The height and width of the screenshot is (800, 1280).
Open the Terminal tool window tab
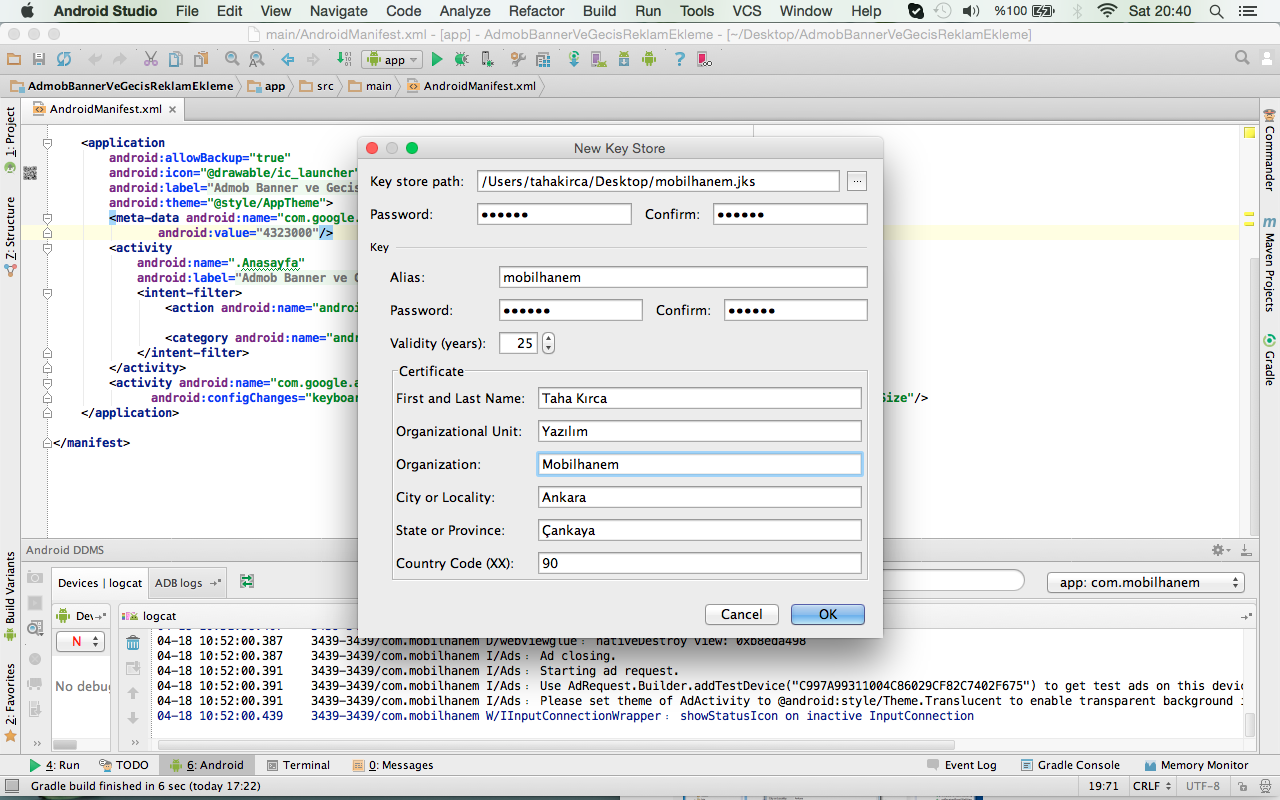[x=298, y=765]
